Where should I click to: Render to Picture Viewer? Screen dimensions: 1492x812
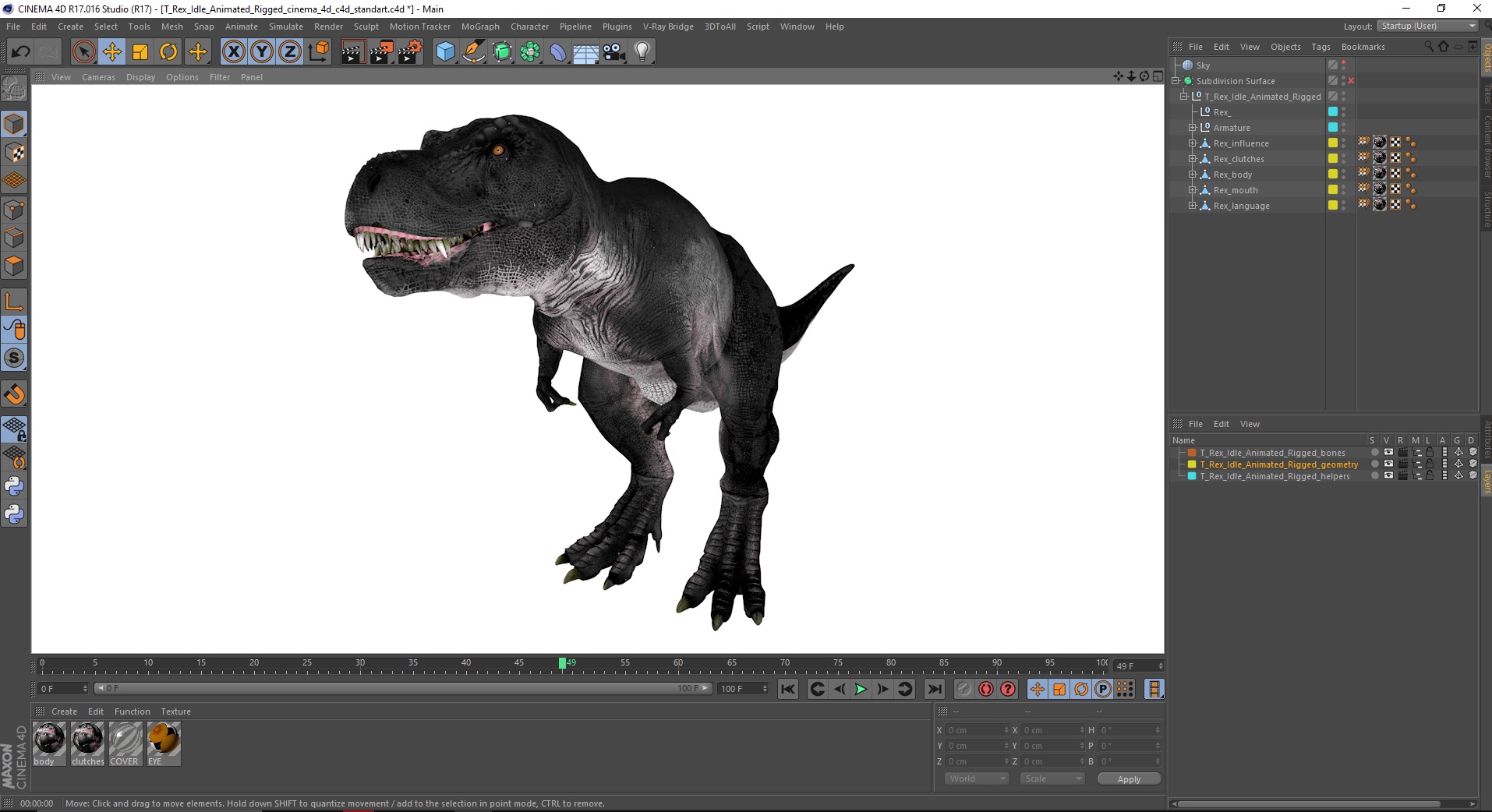pyautogui.click(x=381, y=52)
